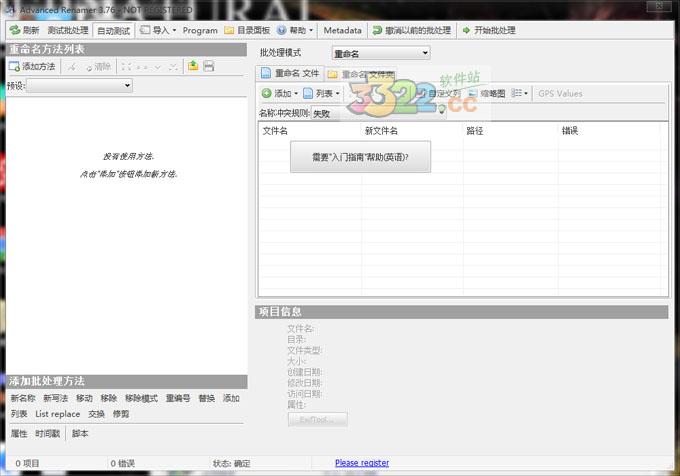Click 测试批处理 in the toolbar

click(68, 30)
